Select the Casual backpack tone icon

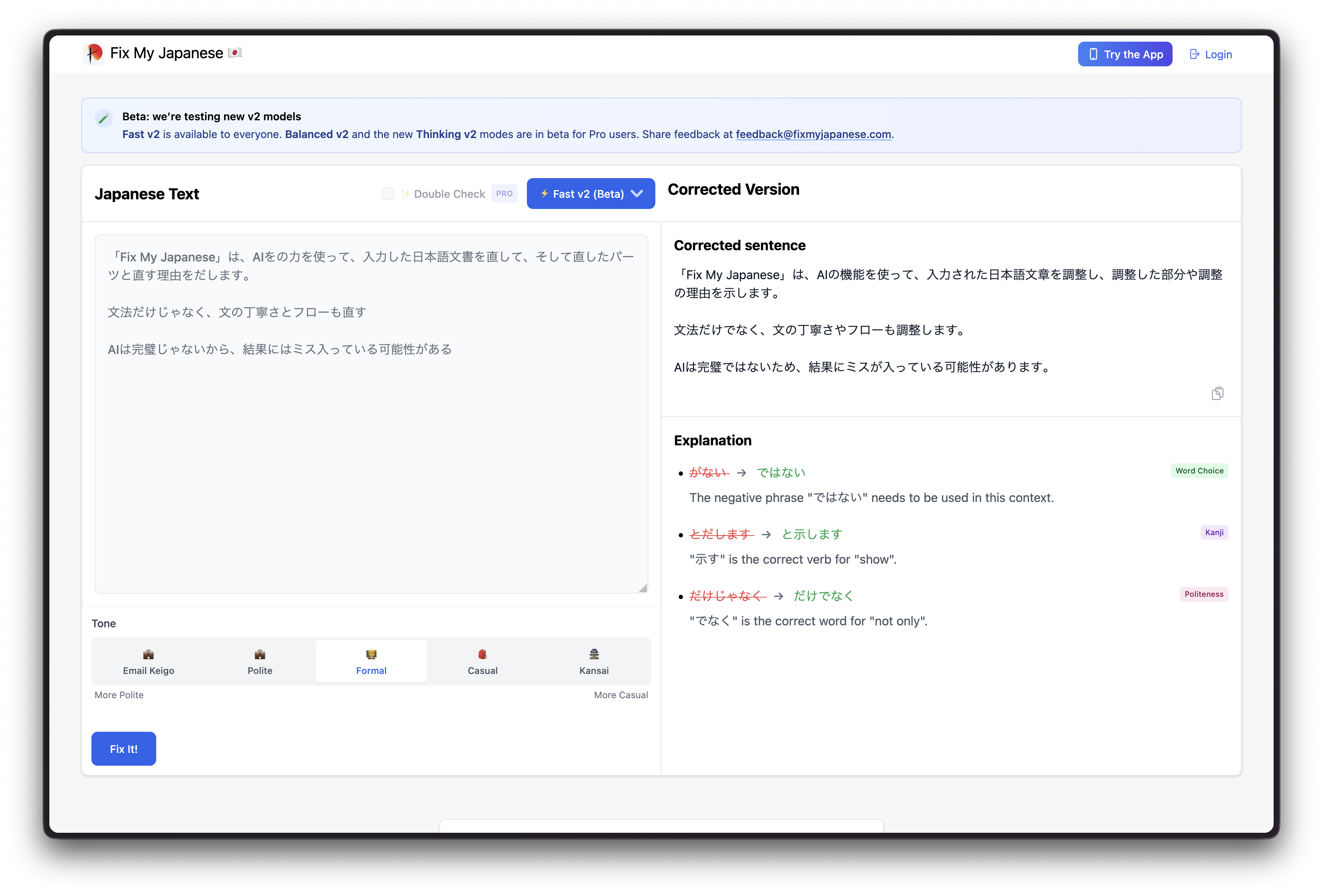tap(482, 653)
